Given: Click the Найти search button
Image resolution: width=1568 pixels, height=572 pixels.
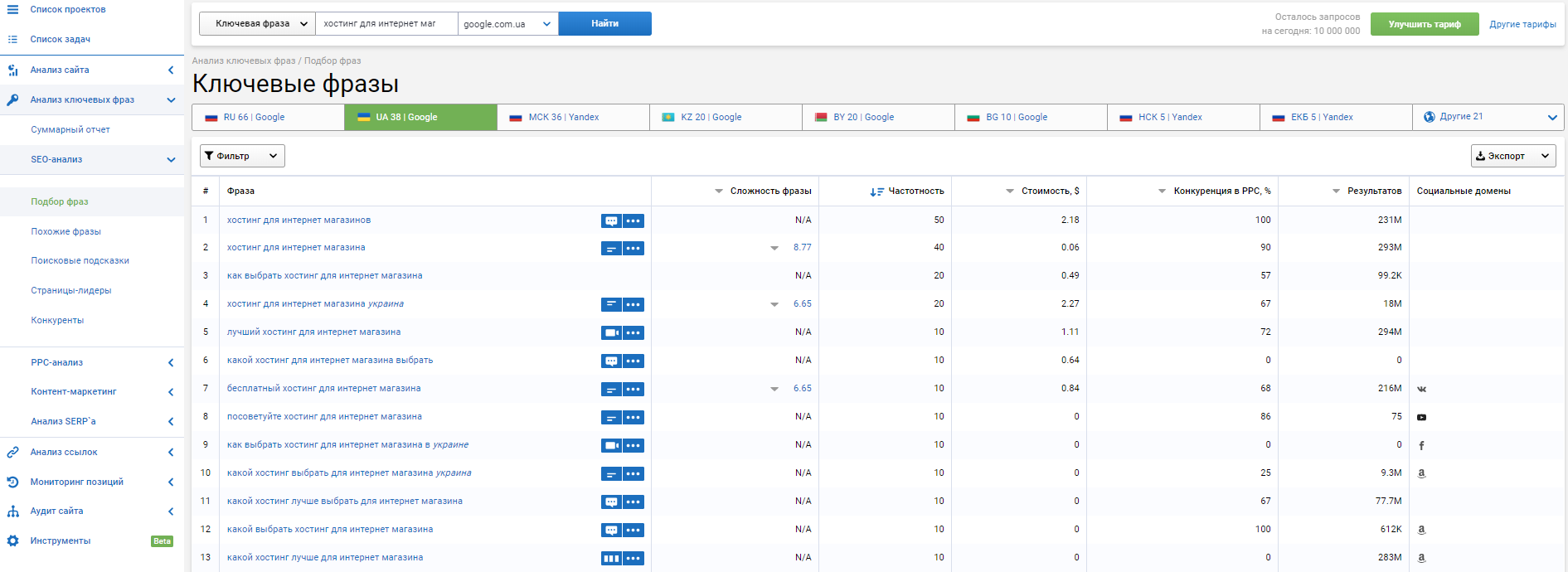Looking at the screenshot, I should 605,24.
